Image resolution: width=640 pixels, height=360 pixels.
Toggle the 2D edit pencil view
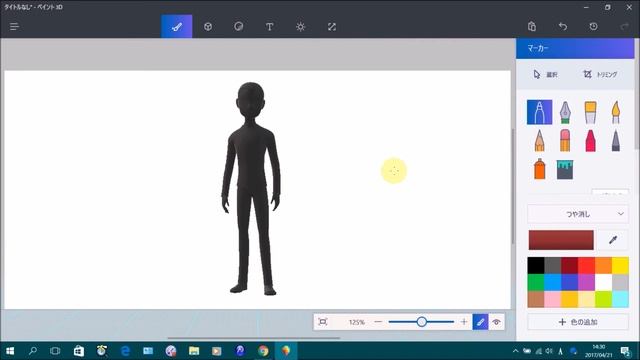(480, 322)
